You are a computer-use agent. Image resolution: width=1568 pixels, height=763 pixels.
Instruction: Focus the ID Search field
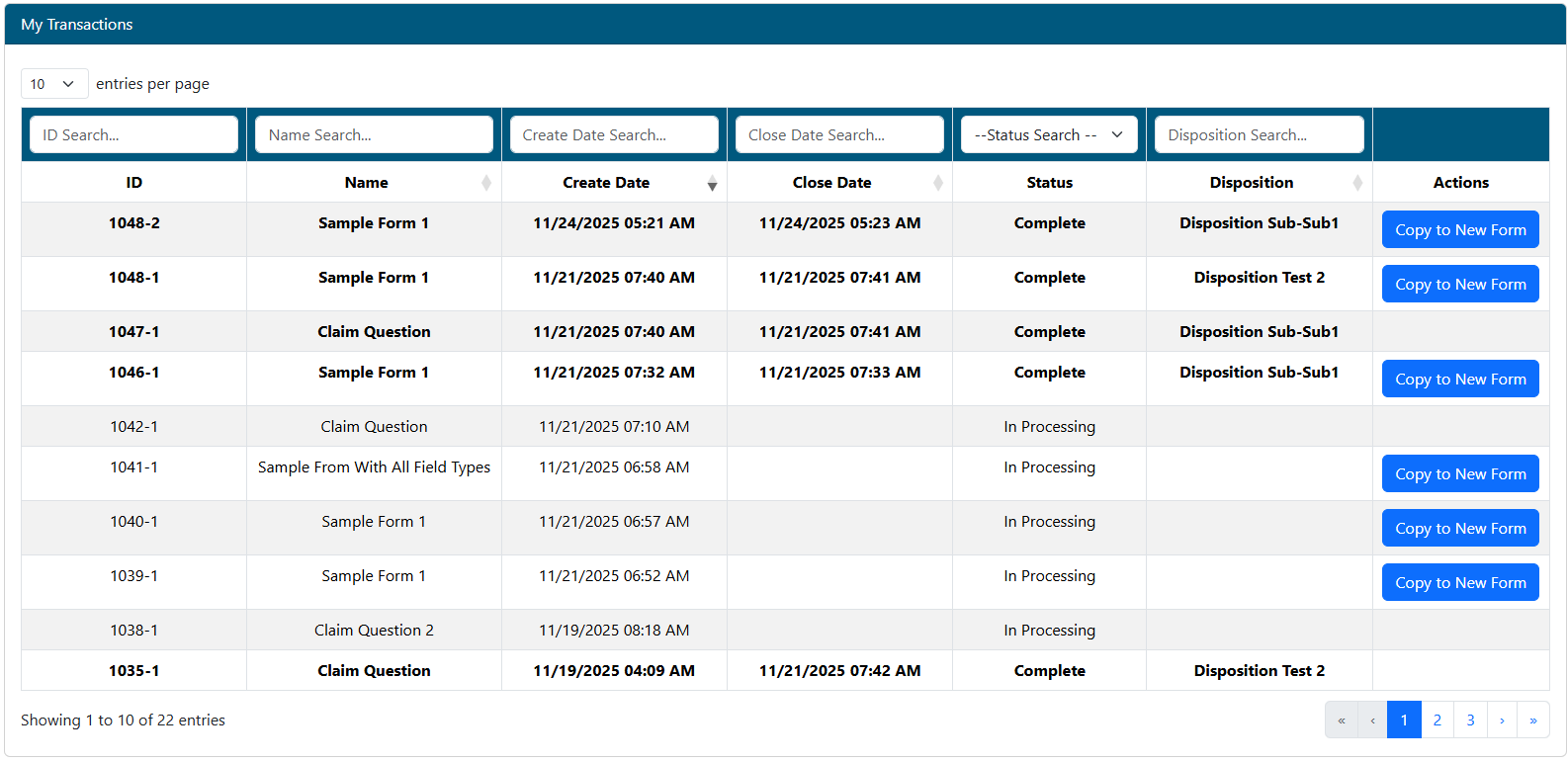click(134, 135)
